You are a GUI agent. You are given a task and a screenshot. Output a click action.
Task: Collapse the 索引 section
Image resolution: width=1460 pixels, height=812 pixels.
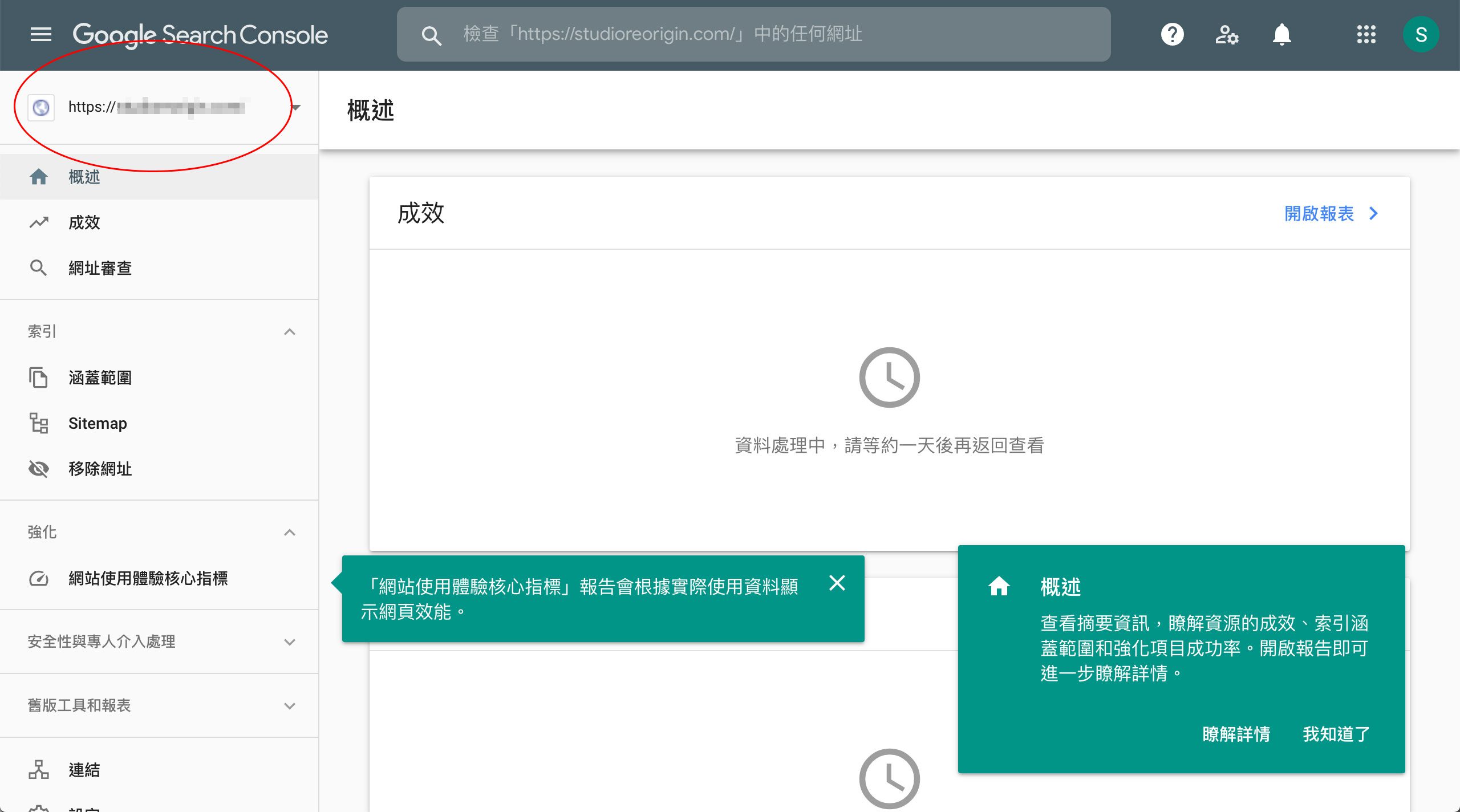click(290, 331)
